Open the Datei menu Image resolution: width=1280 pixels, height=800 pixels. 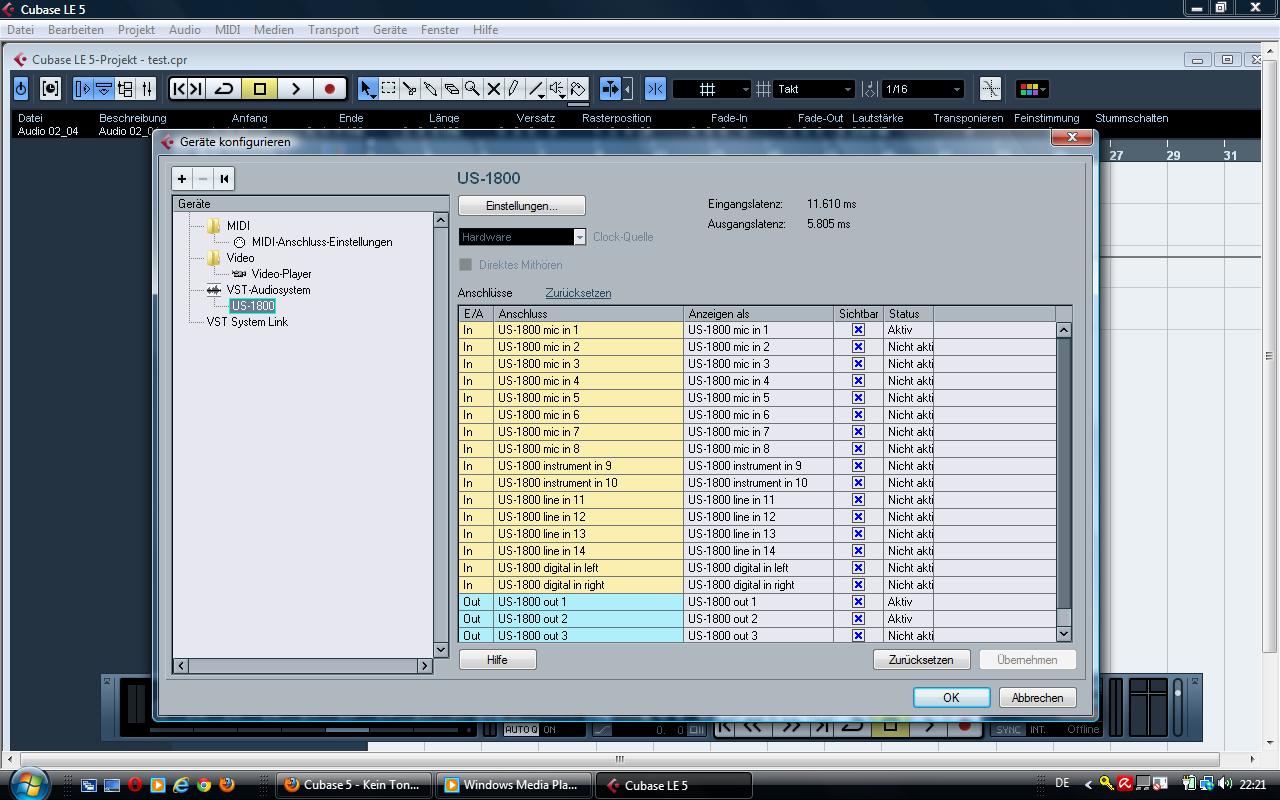coord(20,30)
